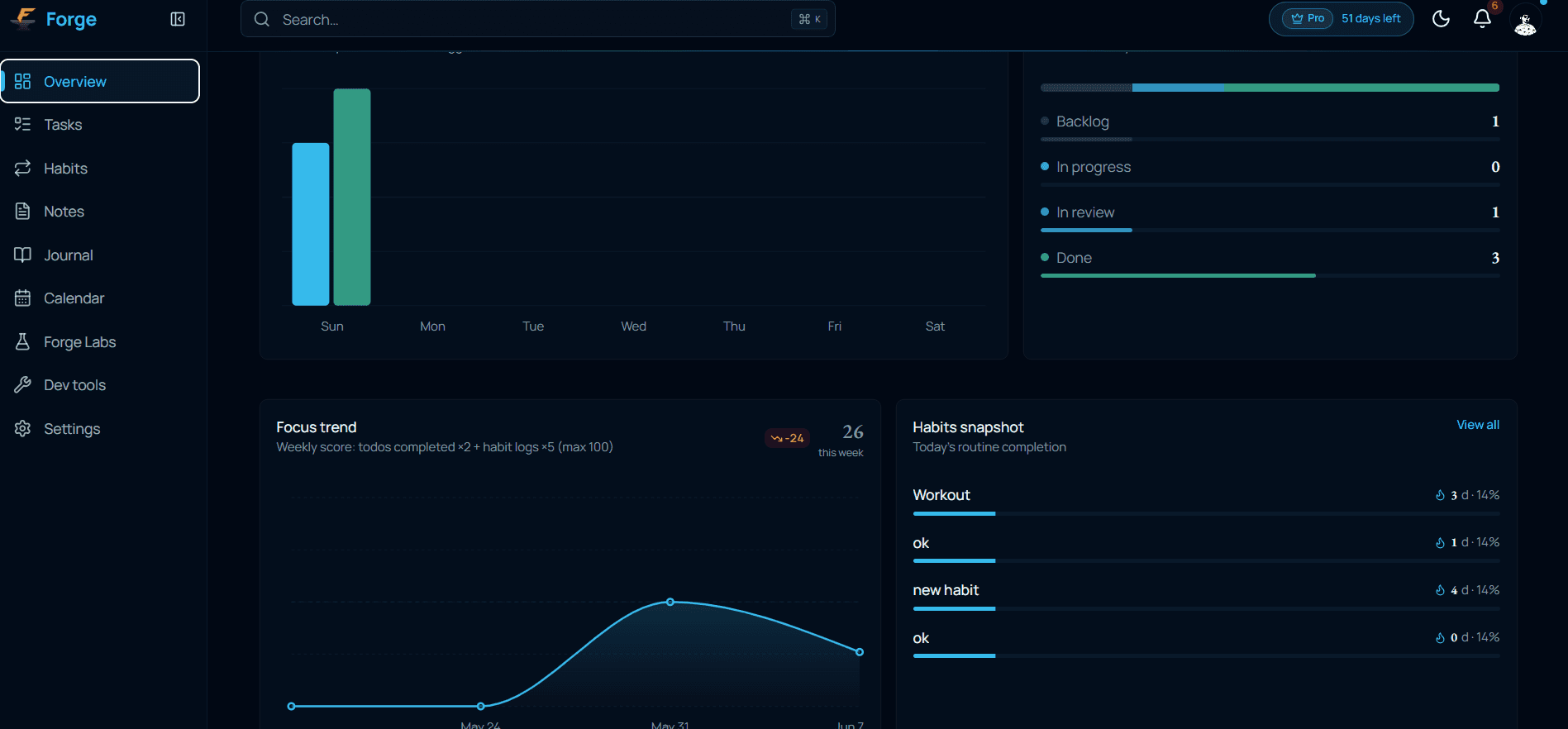Click the Forge logo icon
This screenshot has height=729, width=1568.
pos(24,18)
